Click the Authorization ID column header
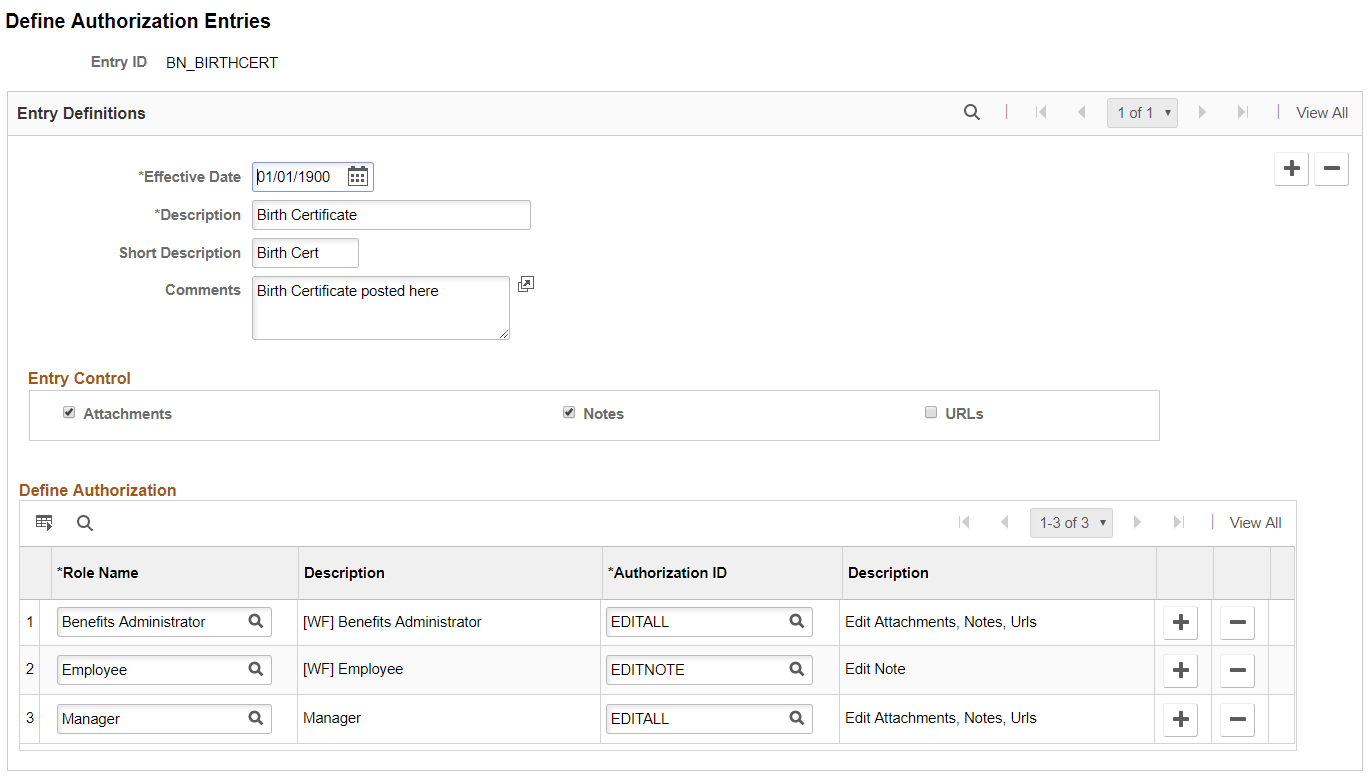This screenshot has height=776, width=1369. [x=667, y=573]
